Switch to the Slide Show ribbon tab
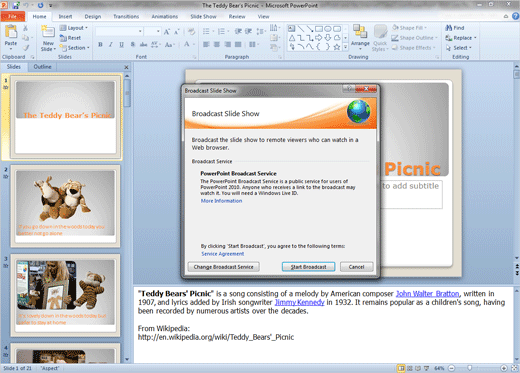Viewport: 520px width, 373px height. pyautogui.click(x=203, y=16)
